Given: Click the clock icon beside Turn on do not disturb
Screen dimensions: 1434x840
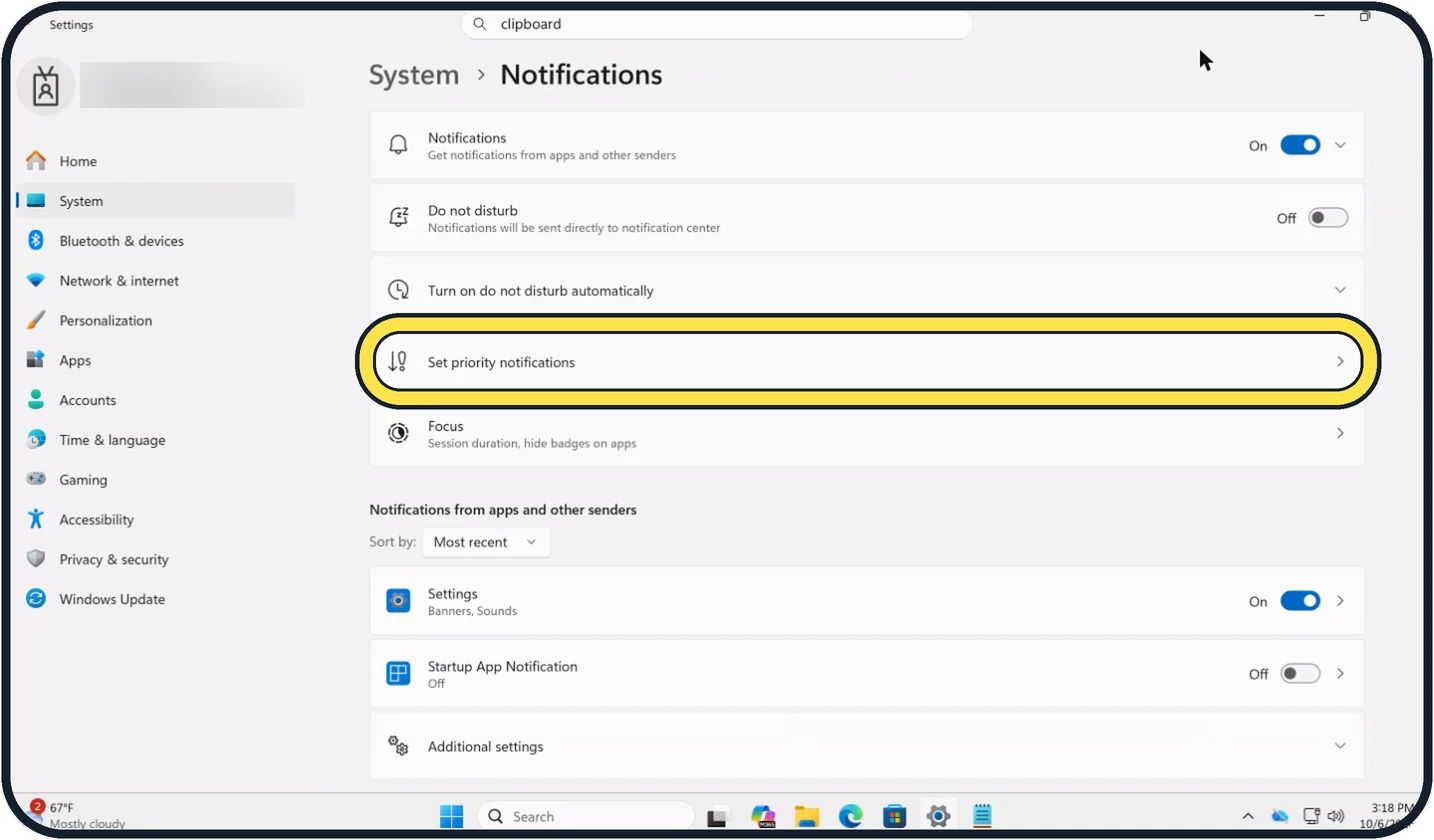Looking at the screenshot, I should tap(398, 290).
